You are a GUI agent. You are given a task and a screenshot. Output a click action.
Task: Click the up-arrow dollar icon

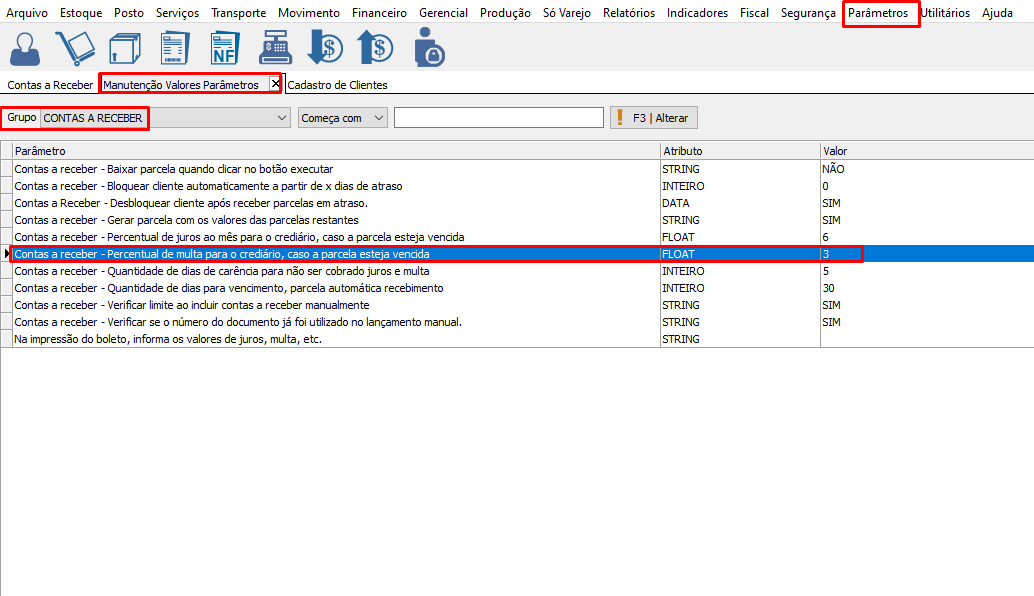point(375,47)
